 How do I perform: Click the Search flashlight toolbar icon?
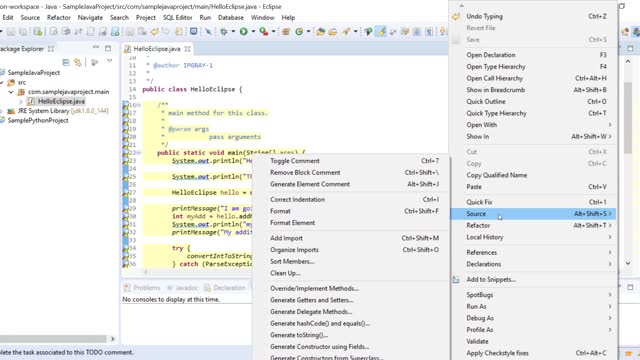(x=347, y=31)
